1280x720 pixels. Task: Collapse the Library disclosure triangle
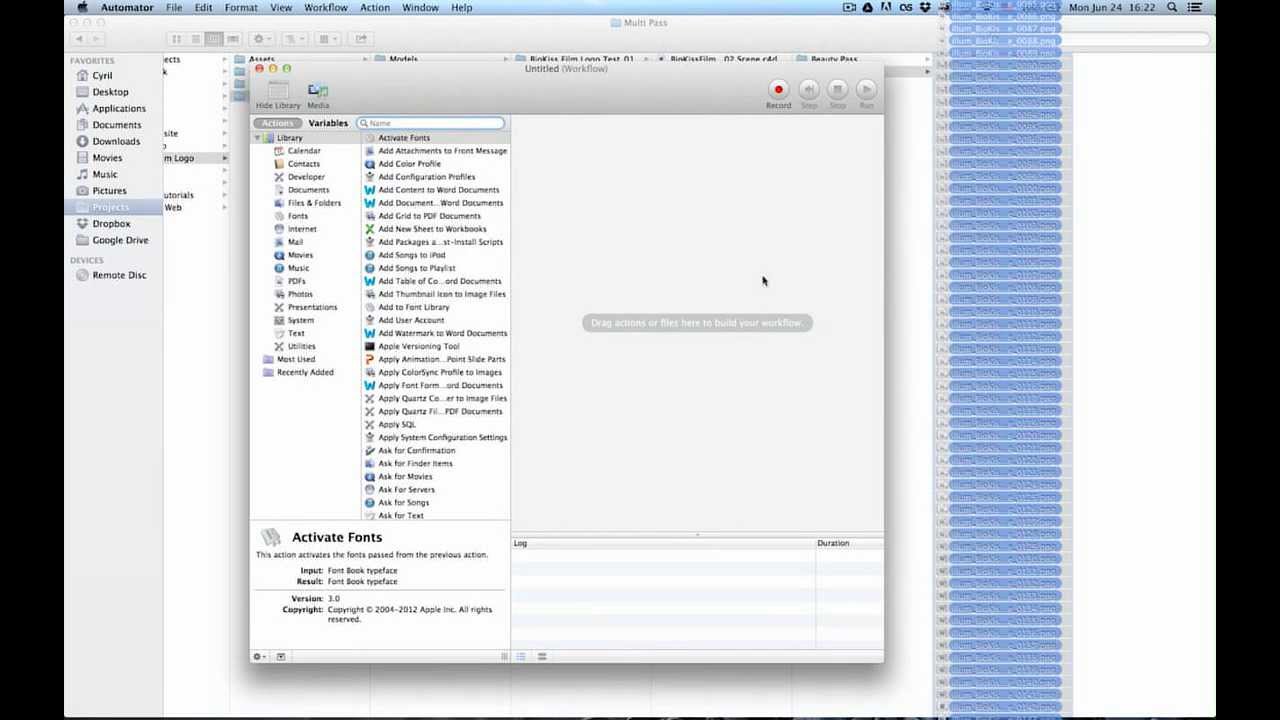pos(257,138)
